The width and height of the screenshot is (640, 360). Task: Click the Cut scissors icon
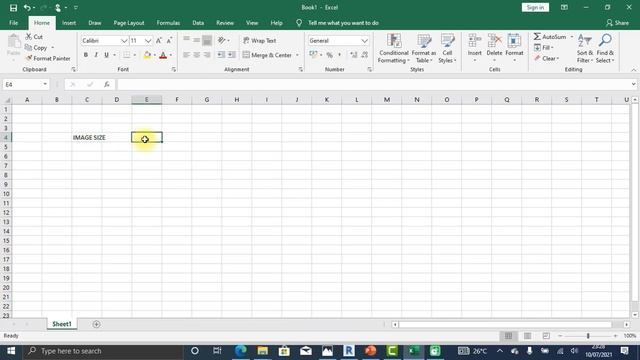tap(29, 37)
